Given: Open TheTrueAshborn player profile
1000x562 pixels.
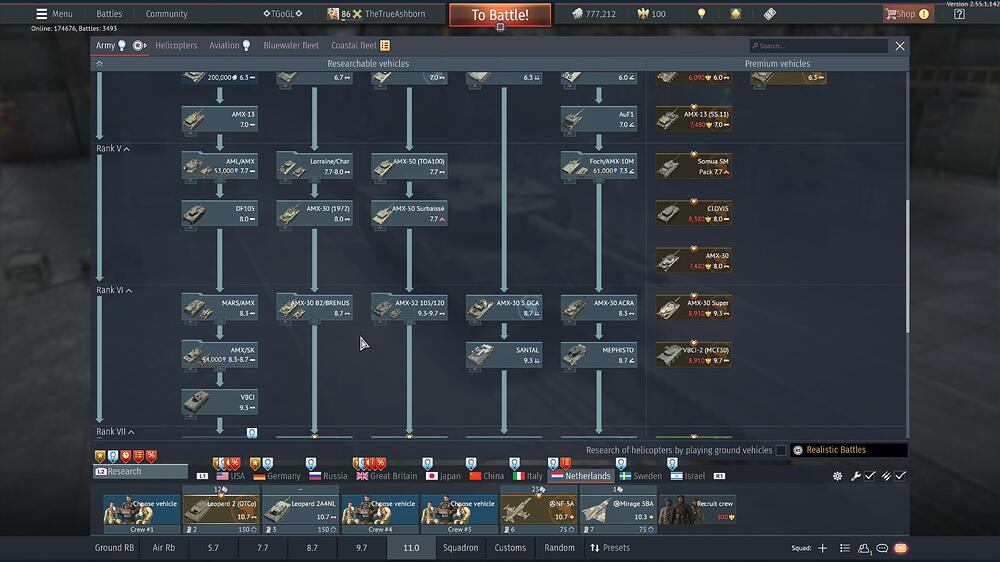Looking at the screenshot, I should 395,13.
